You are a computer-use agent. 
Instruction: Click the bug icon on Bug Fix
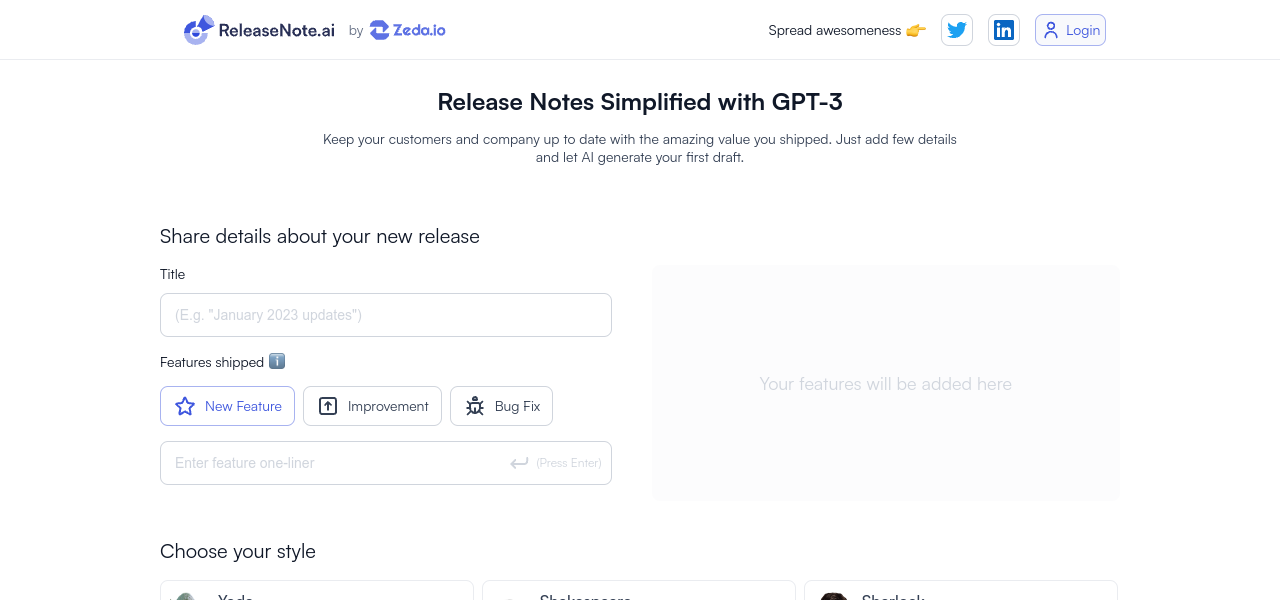pyautogui.click(x=475, y=406)
